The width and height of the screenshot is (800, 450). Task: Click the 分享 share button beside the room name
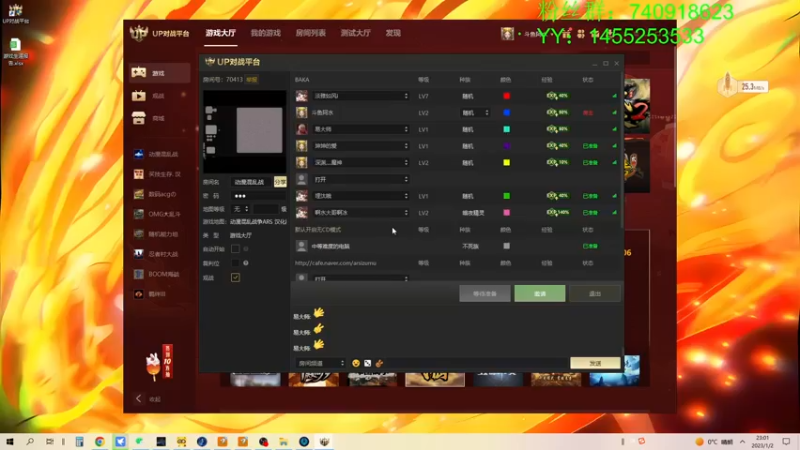280,182
